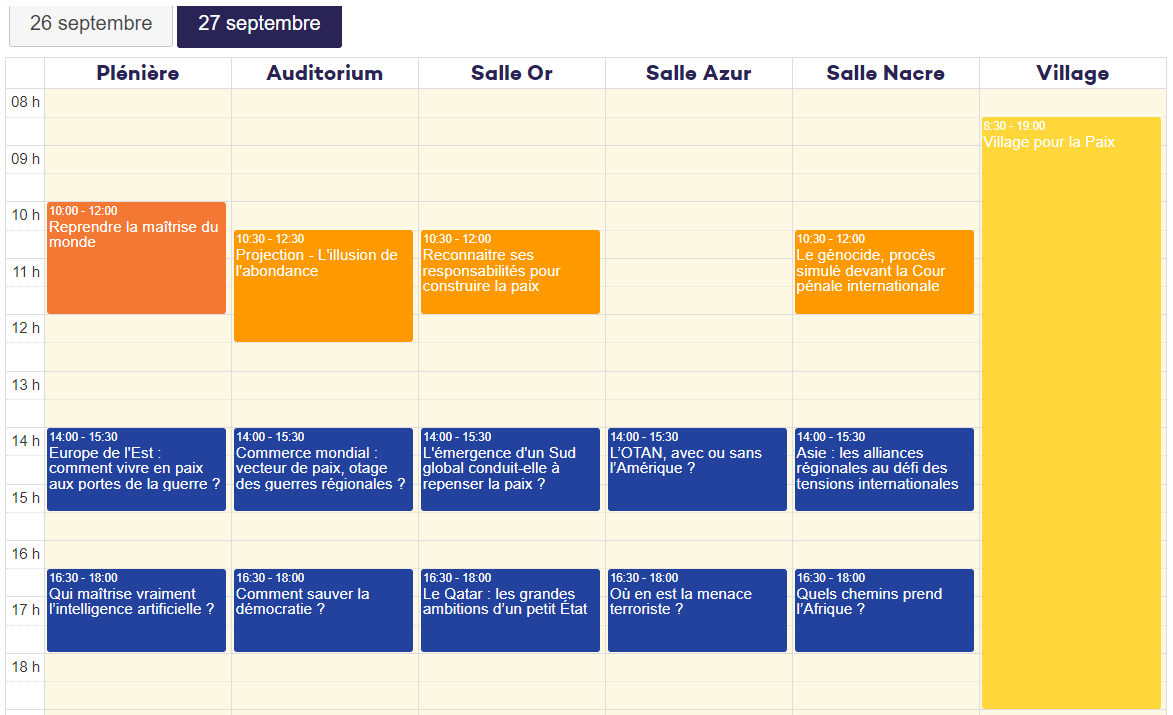Select Asie : les alliances régionales session
This screenshot has height=715, width=1173.
(884, 469)
